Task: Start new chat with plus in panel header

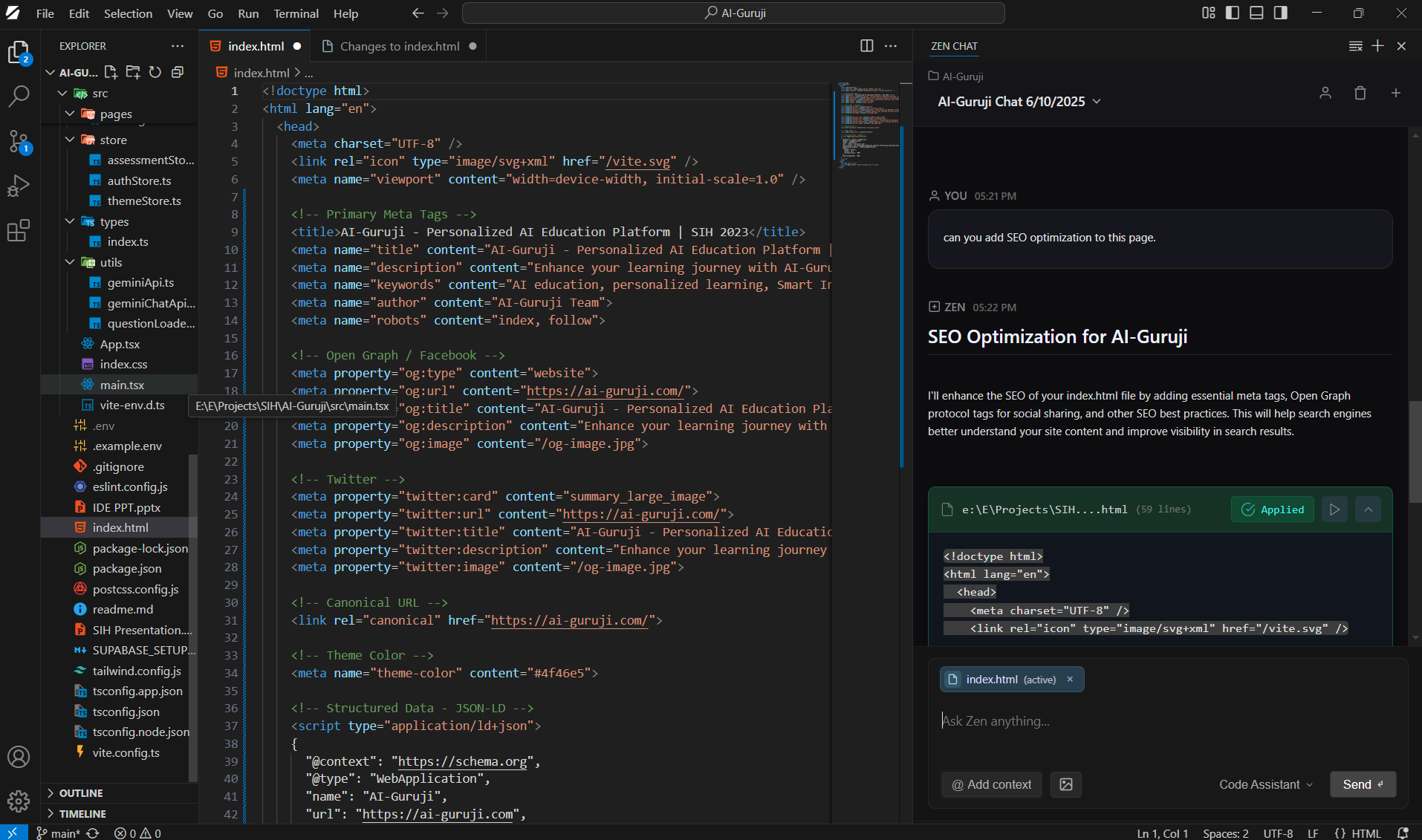Action: click(x=1378, y=46)
